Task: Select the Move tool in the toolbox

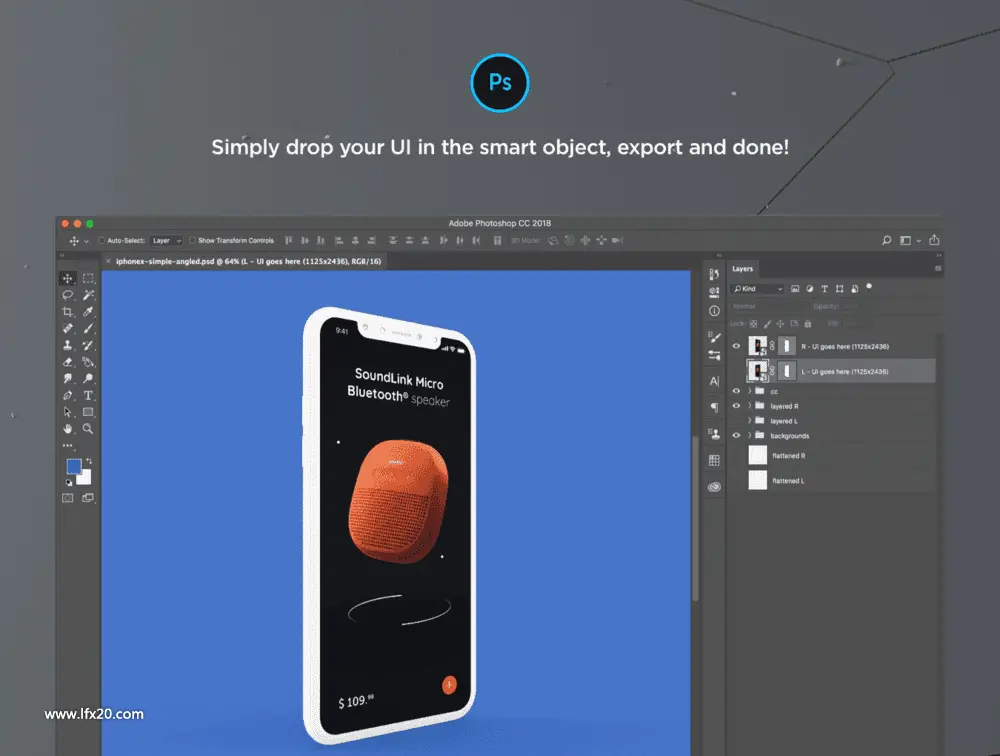Action: [x=68, y=278]
